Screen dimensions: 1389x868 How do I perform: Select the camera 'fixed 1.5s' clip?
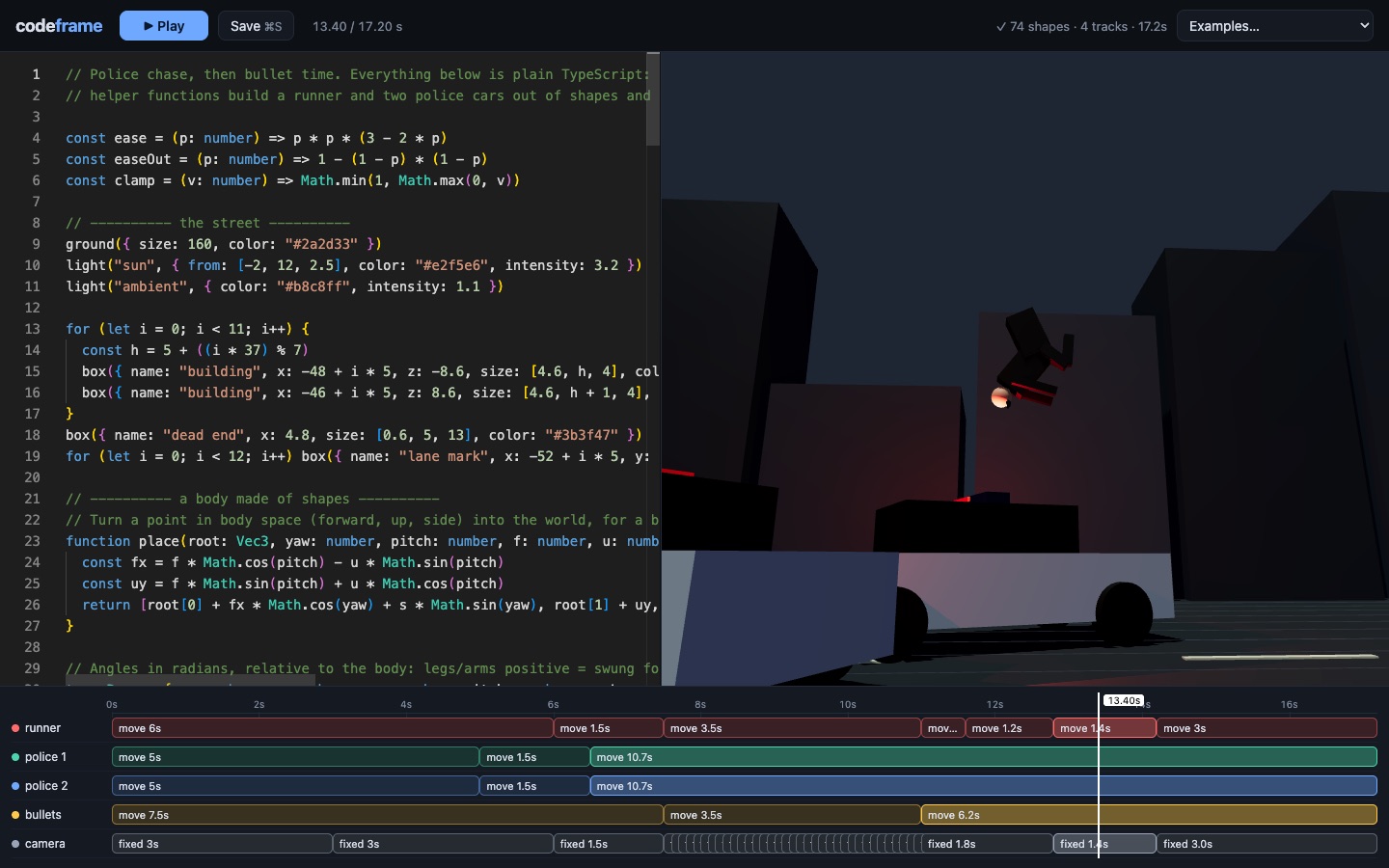coord(608,844)
